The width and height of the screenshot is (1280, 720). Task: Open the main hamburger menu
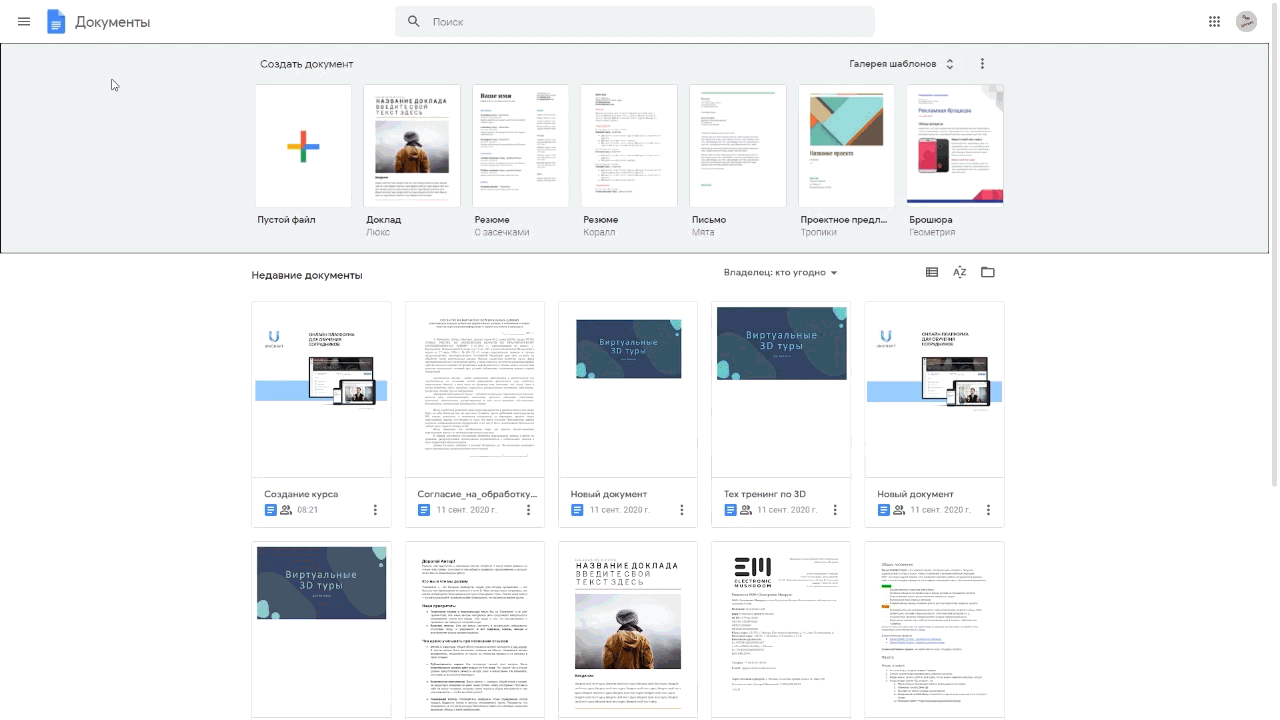coord(24,22)
